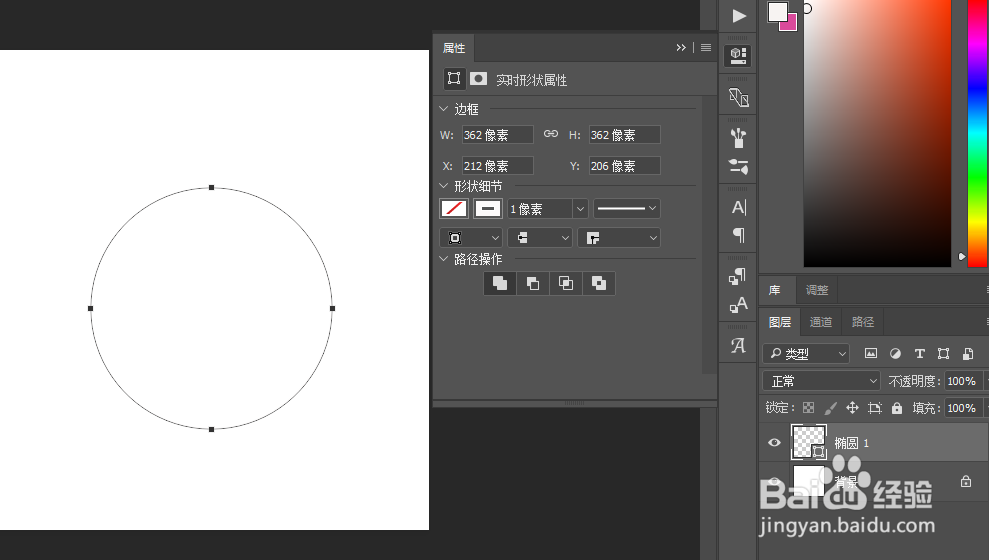
Task: Open the brush presets panel icon
Action: click(738, 137)
